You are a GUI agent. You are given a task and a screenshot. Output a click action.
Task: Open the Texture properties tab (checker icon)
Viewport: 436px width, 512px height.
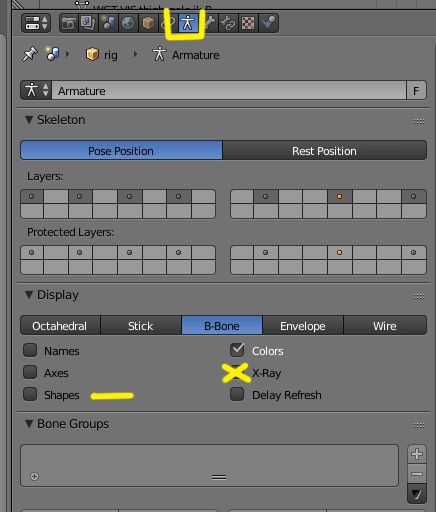pos(248,23)
